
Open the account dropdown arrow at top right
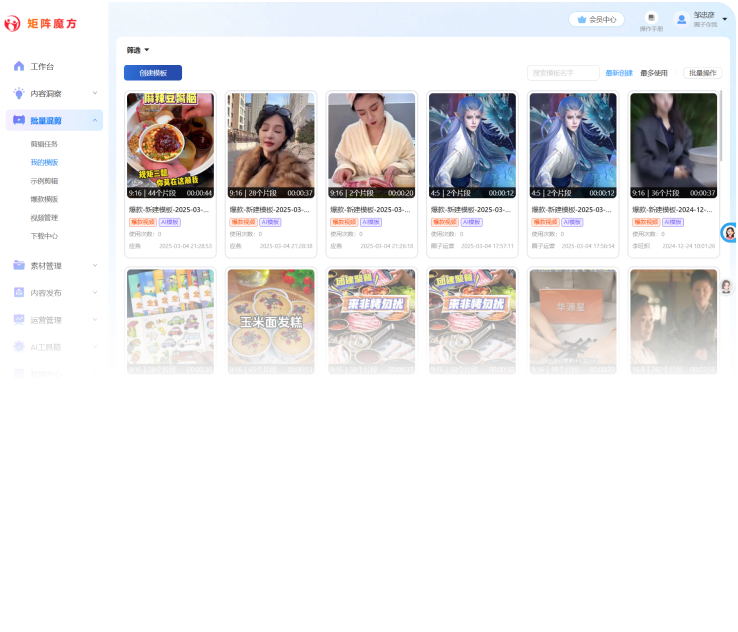725,19
